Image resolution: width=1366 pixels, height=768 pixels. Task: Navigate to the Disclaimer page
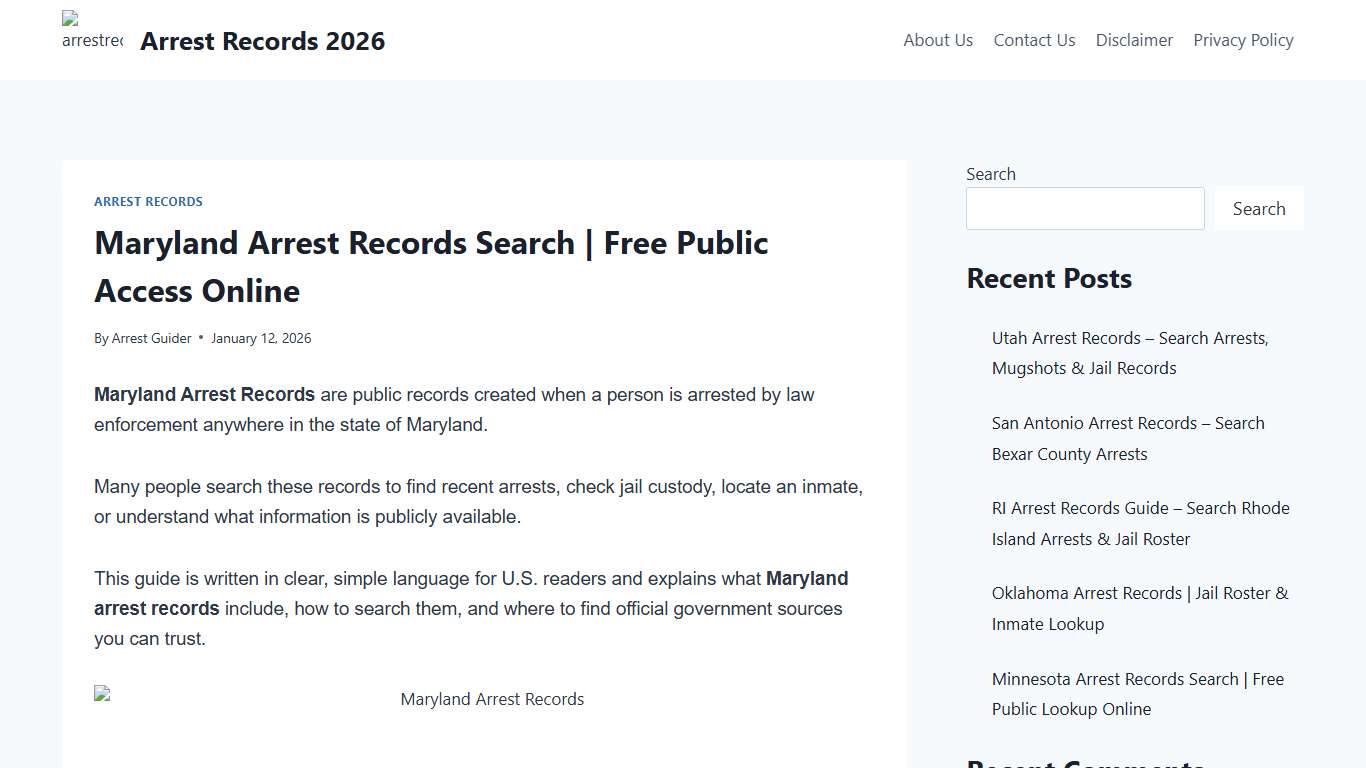coord(1134,40)
